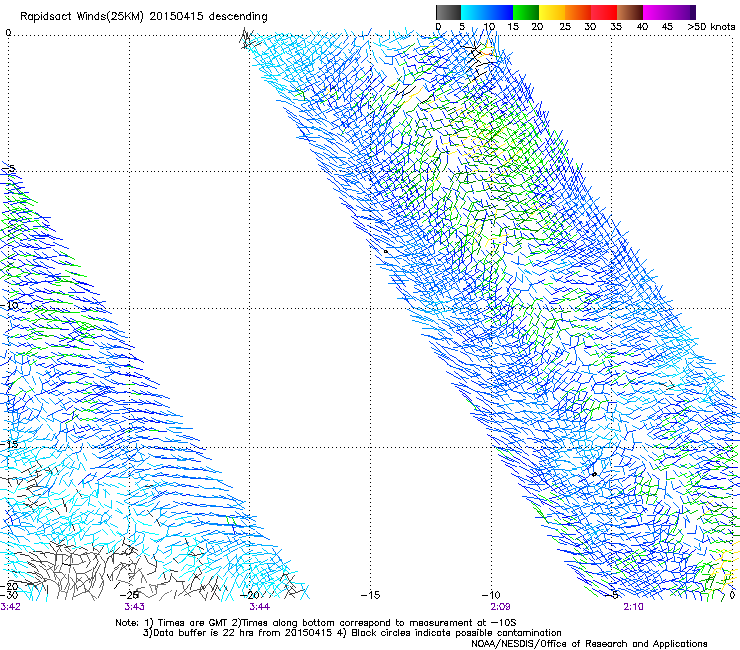The image size is (740, 650).
Task: Click the "-10" longitude label on bottom axis
Action: (x=491, y=595)
